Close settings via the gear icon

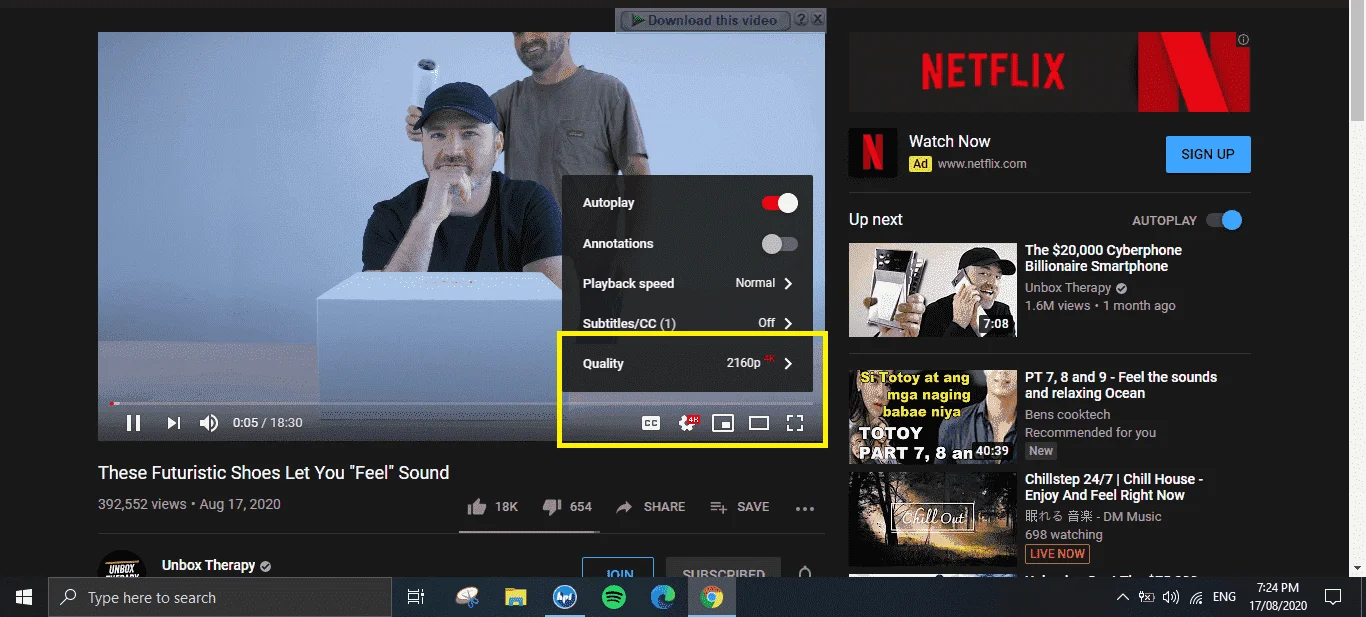pyautogui.click(x=688, y=423)
